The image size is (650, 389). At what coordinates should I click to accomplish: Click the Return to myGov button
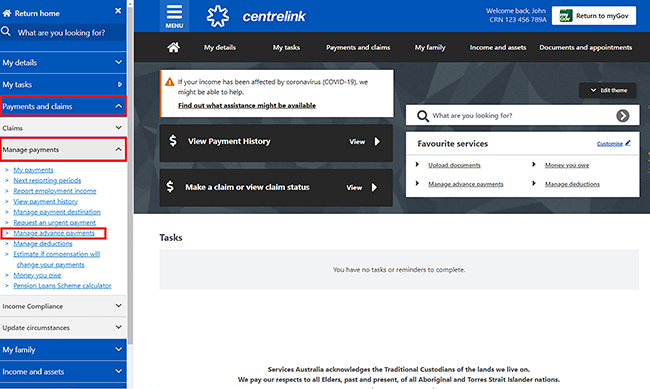[x=594, y=16]
